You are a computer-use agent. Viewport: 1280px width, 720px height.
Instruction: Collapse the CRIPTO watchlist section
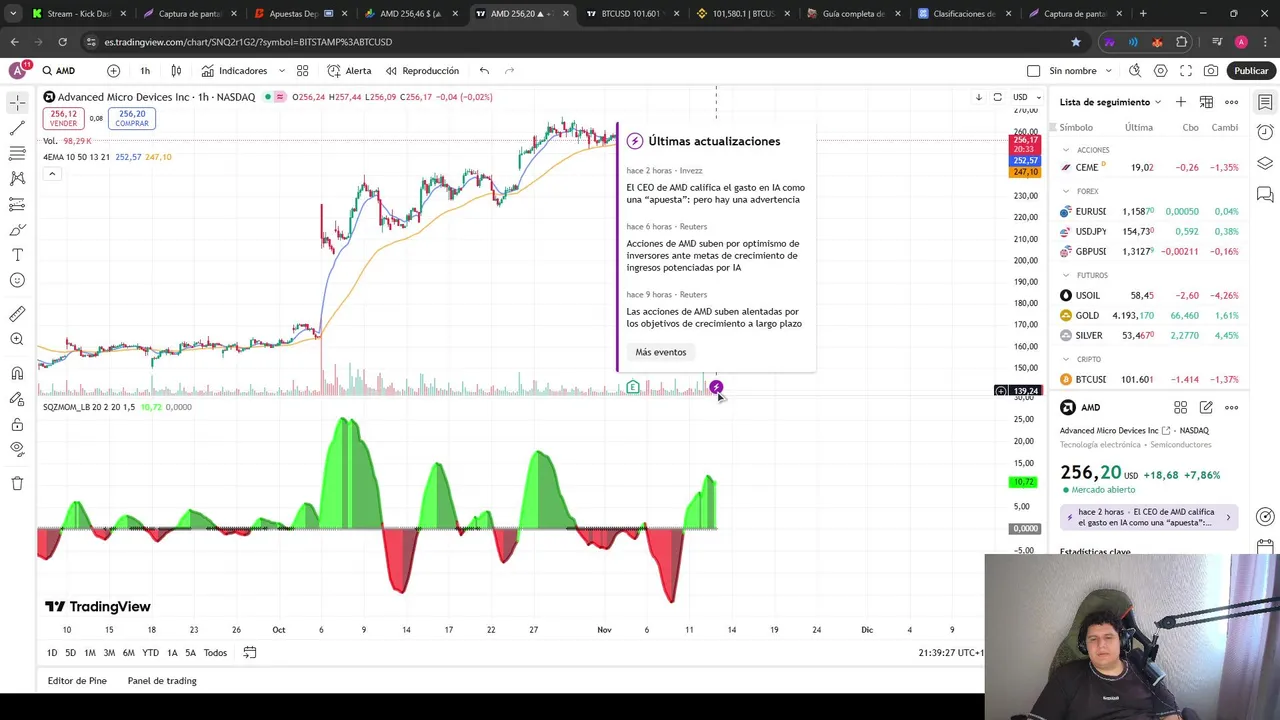(x=1066, y=359)
